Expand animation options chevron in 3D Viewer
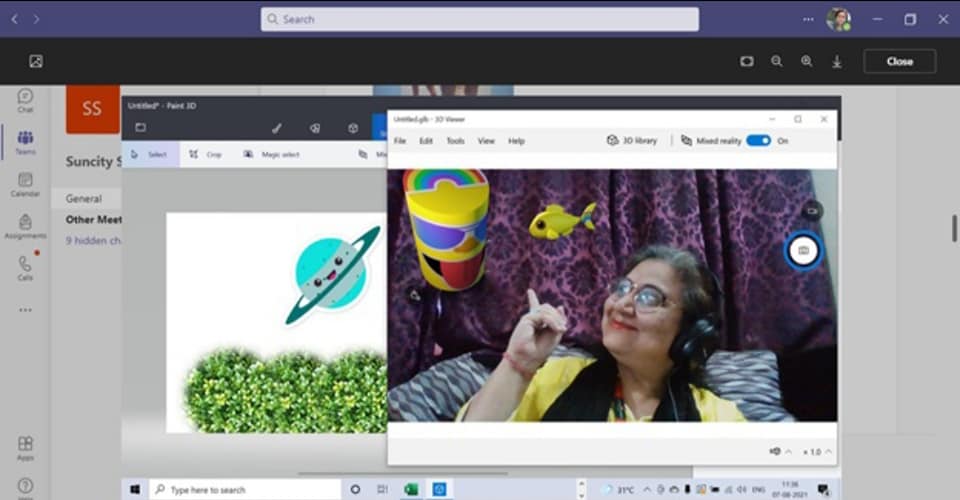 (x=789, y=452)
